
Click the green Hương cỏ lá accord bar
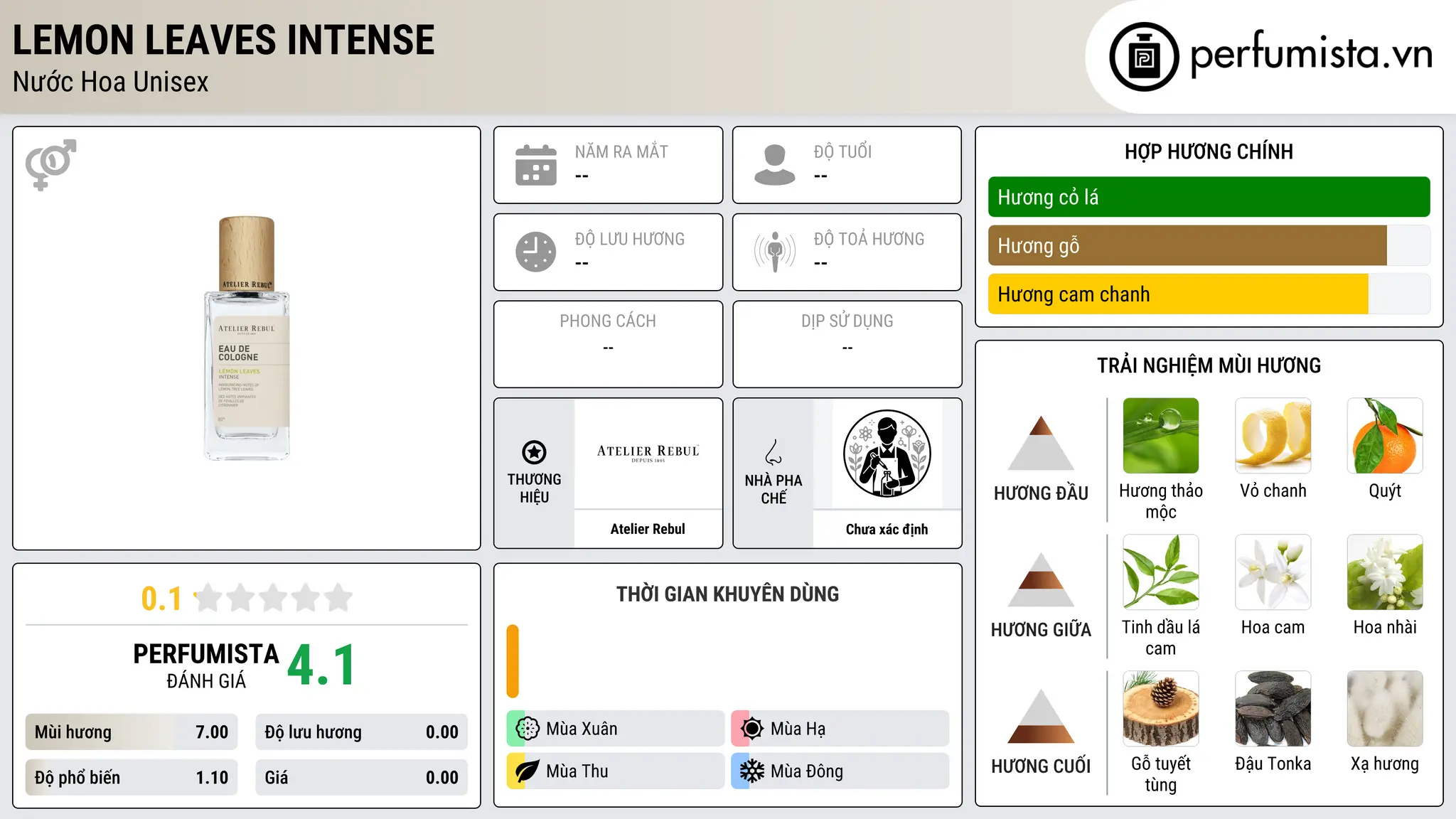[x=1209, y=197]
